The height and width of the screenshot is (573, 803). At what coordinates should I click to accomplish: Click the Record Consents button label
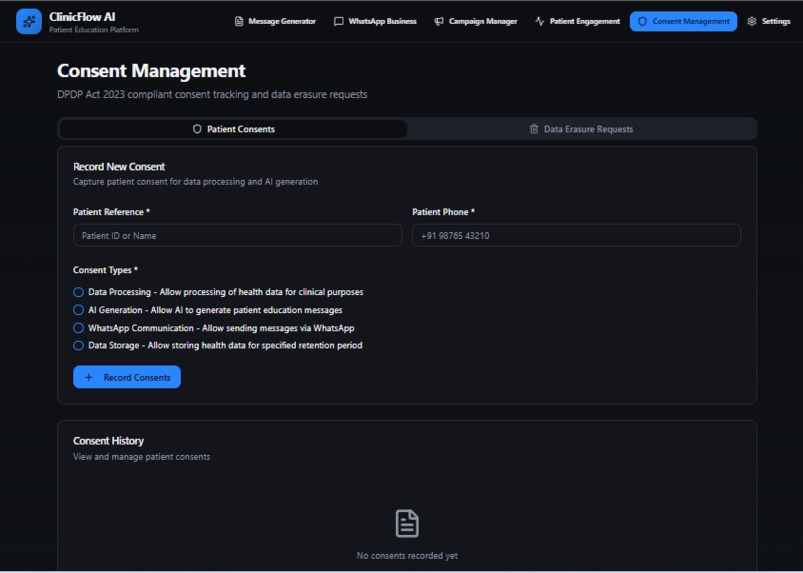(x=137, y=377)
